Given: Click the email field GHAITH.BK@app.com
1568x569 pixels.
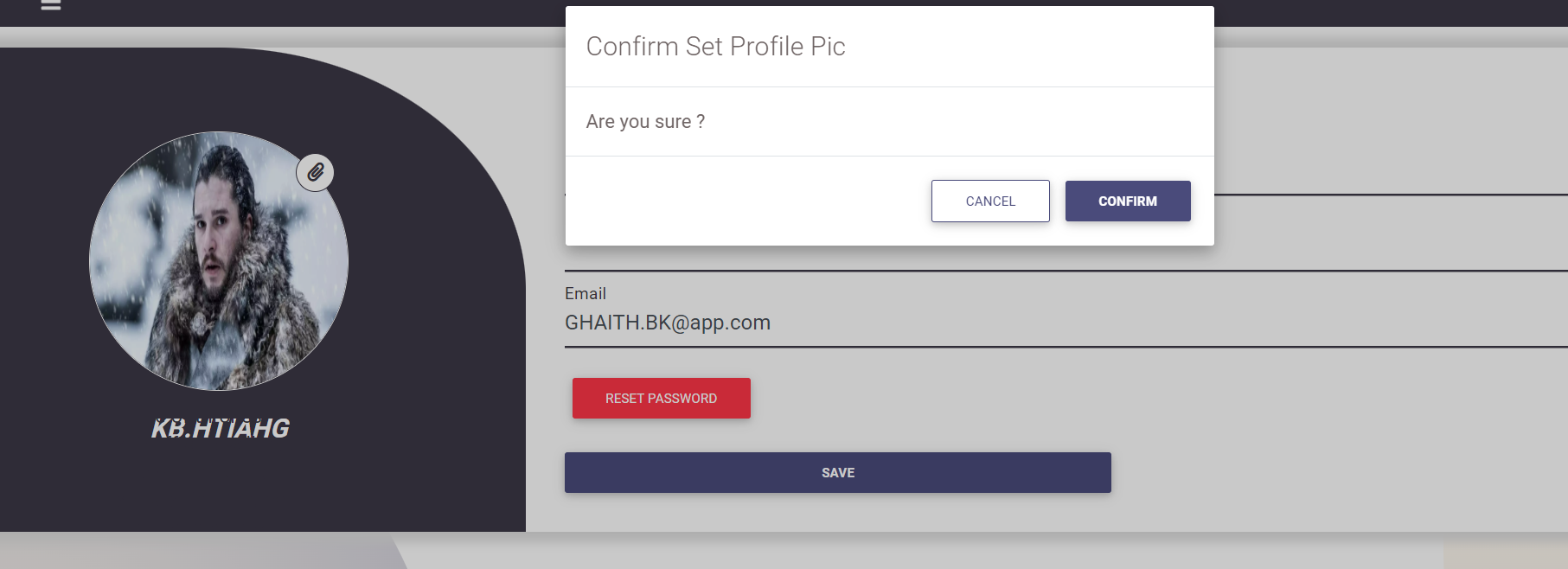Looking at the screenshot, I should click(668, 323).
